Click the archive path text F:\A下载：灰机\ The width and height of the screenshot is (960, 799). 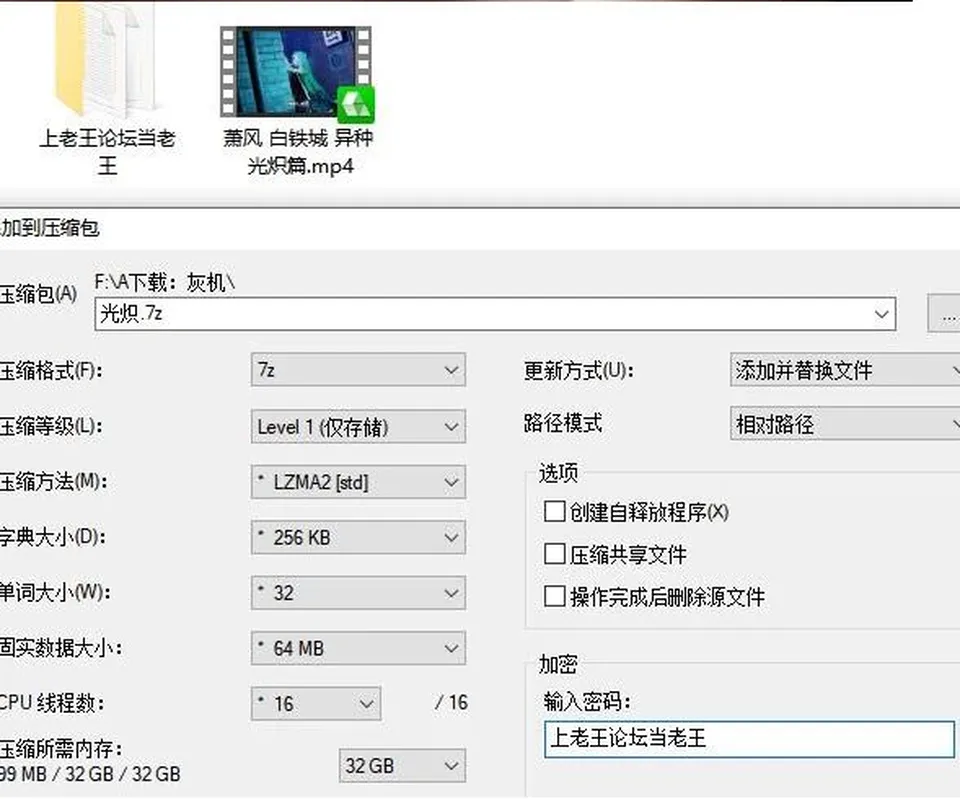[165, 282]
